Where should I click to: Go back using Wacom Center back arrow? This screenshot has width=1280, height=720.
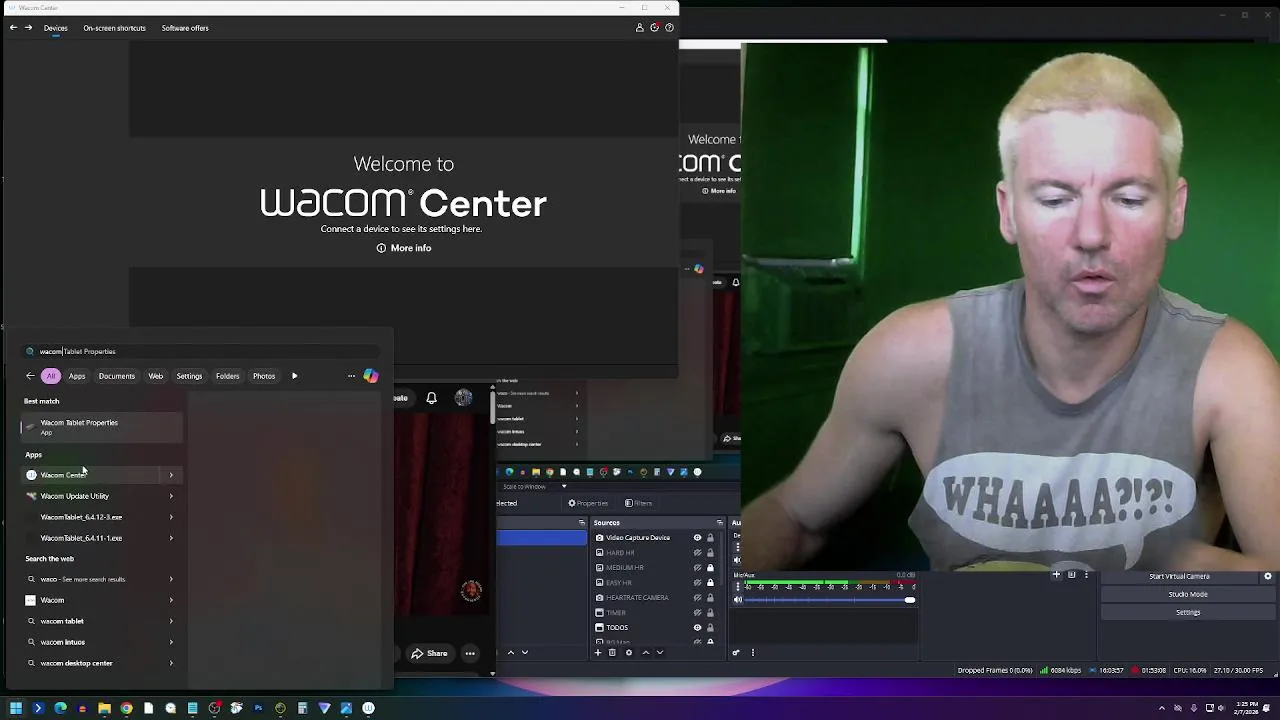click(x=13, y=28)
